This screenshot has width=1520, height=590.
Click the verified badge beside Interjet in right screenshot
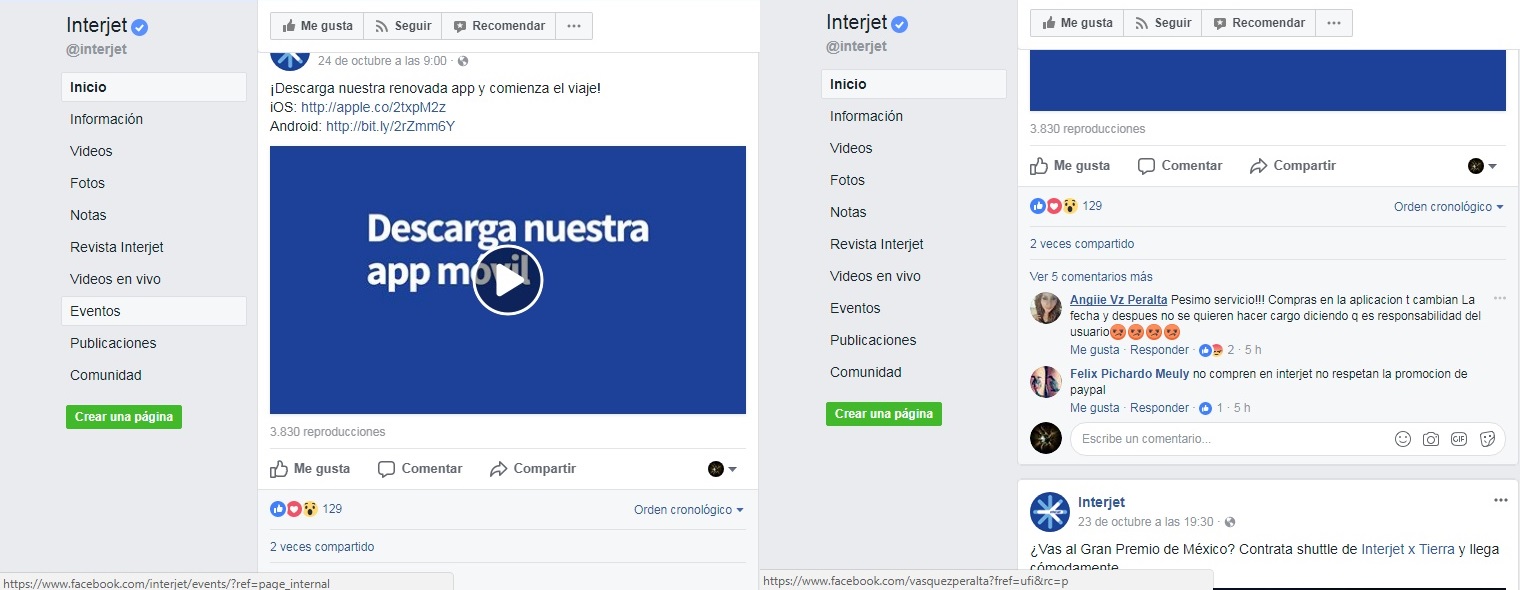click(900, 24)
